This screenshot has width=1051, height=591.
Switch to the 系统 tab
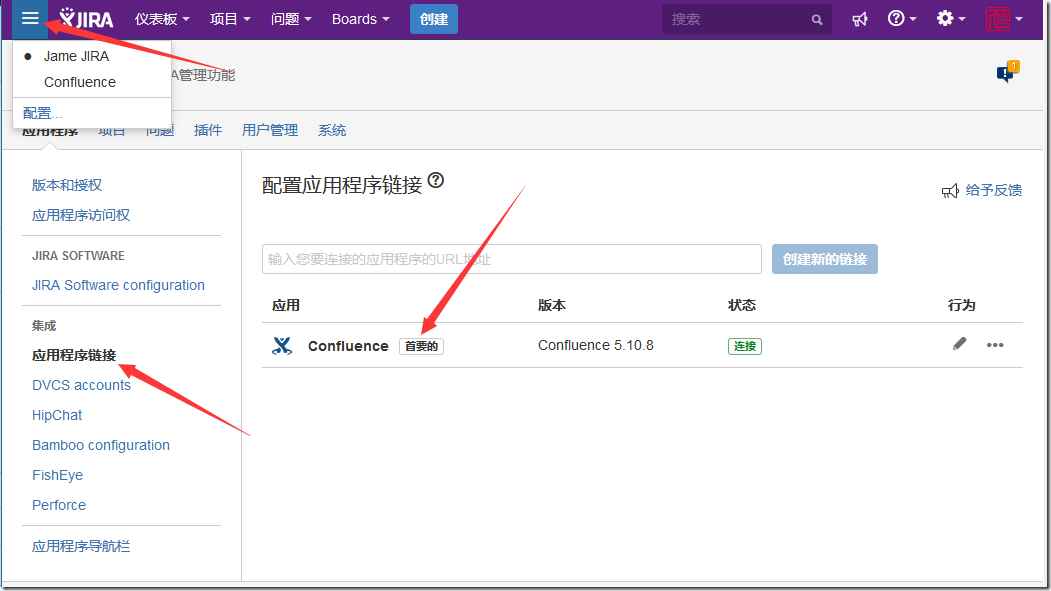point(332,130)
